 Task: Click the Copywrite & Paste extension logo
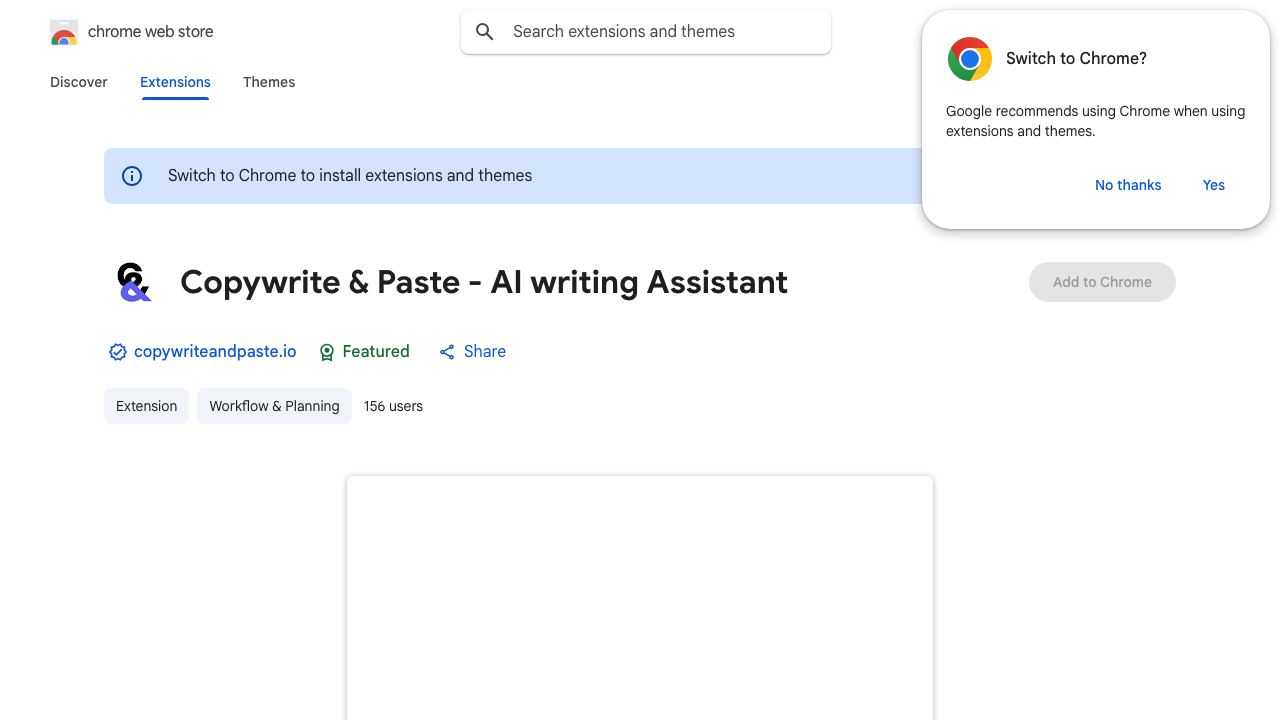[134, 282]
